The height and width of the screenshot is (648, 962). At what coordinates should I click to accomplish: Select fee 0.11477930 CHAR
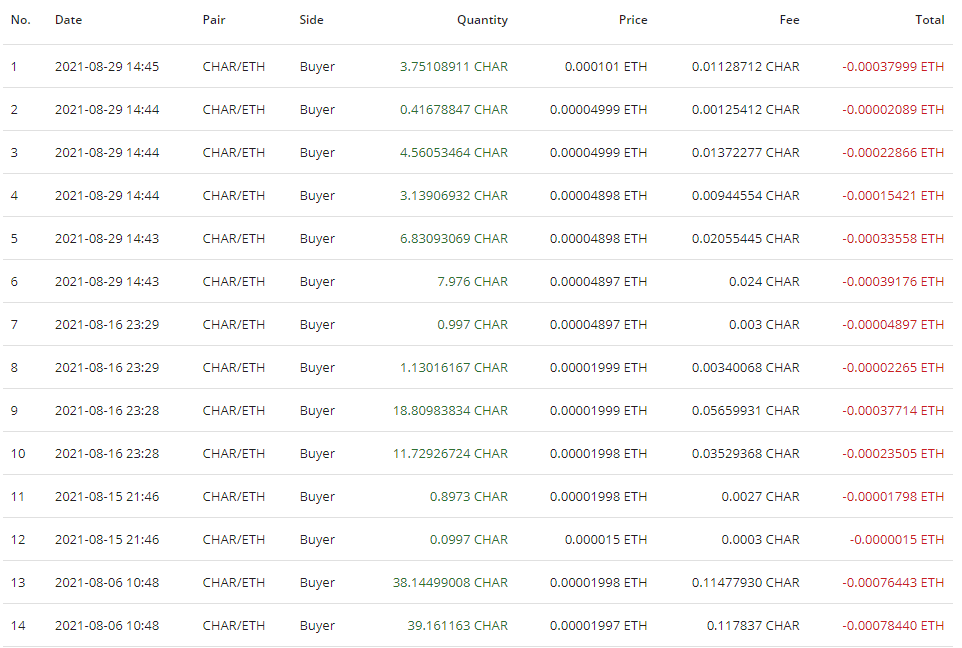[x=745, y=582]
